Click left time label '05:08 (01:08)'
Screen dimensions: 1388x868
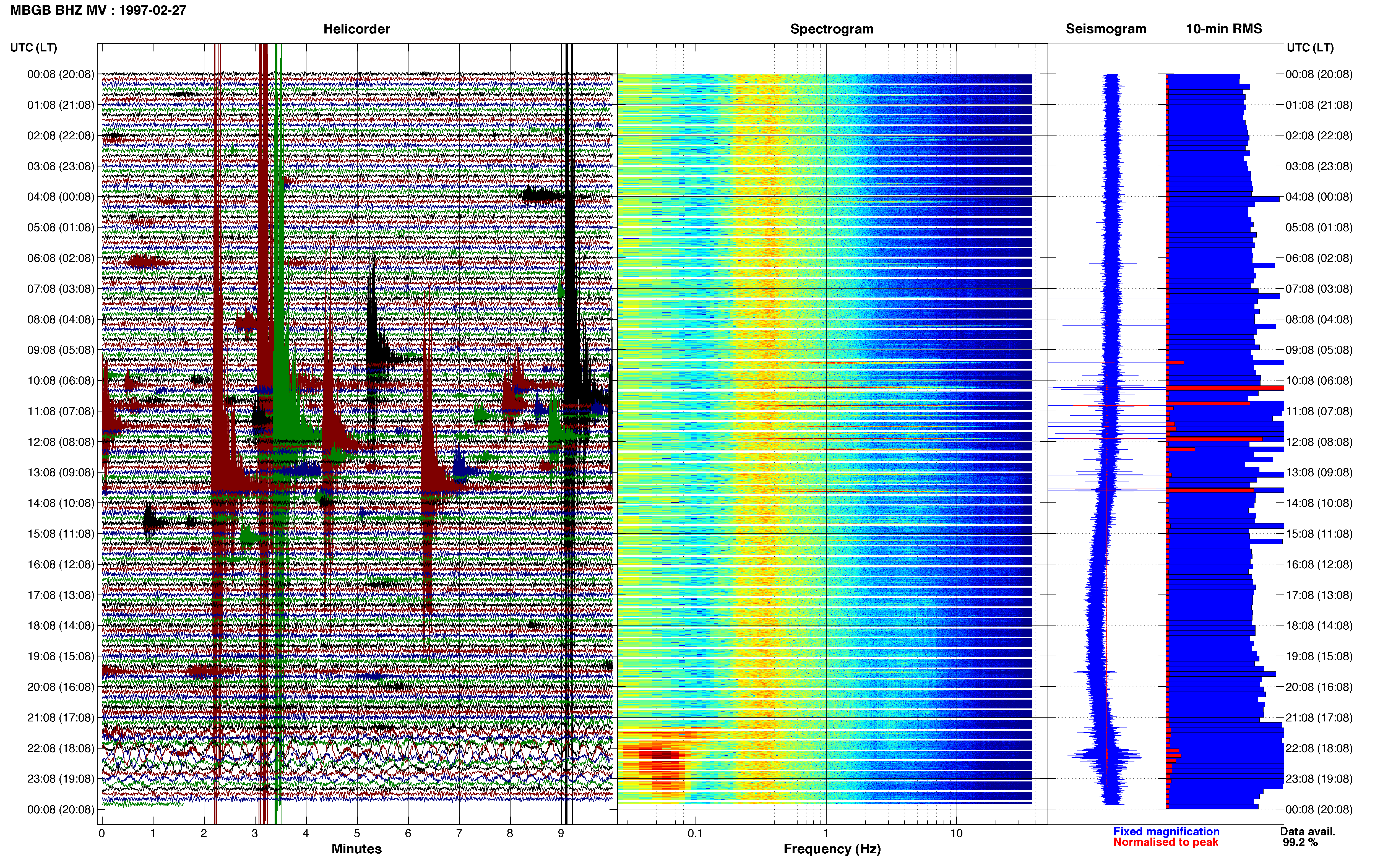61,227
